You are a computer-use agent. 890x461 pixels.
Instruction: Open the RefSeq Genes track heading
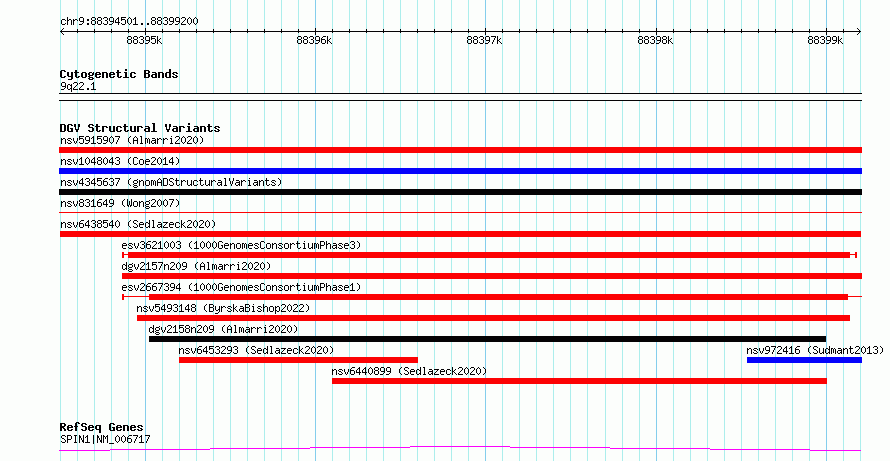click(102, 427)
